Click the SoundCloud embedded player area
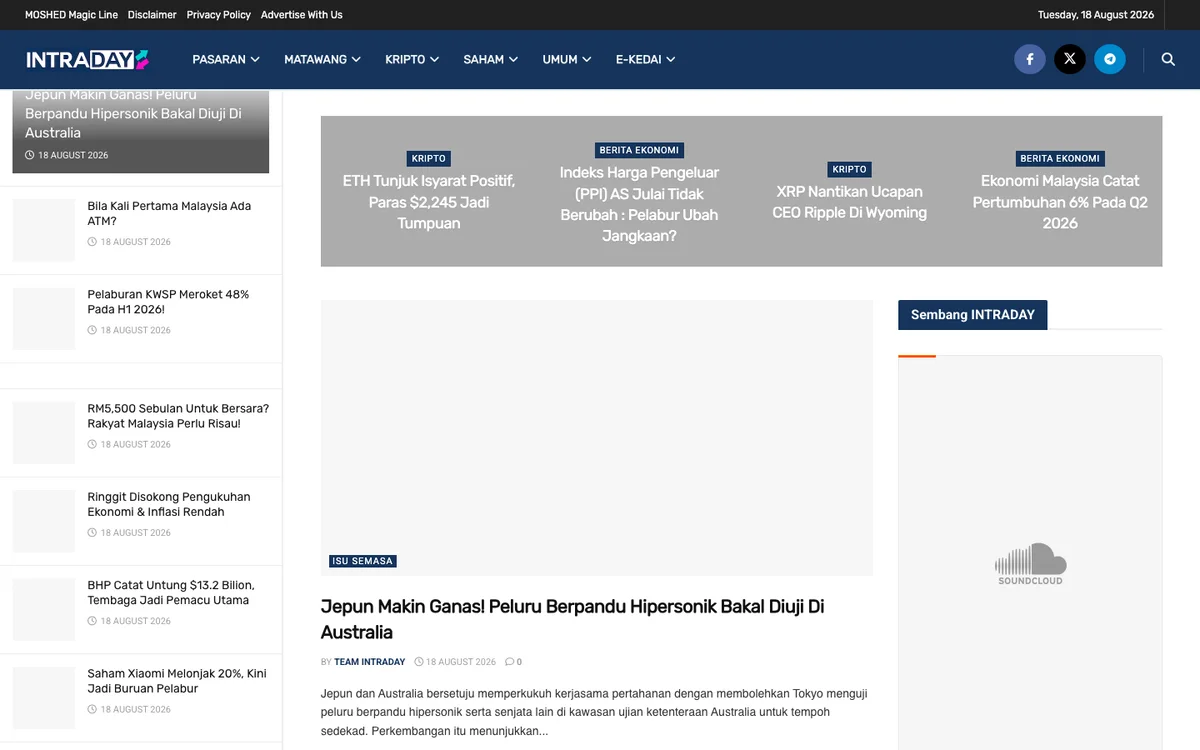Viewport: 1200px width, 750px height. [1030, 553]
